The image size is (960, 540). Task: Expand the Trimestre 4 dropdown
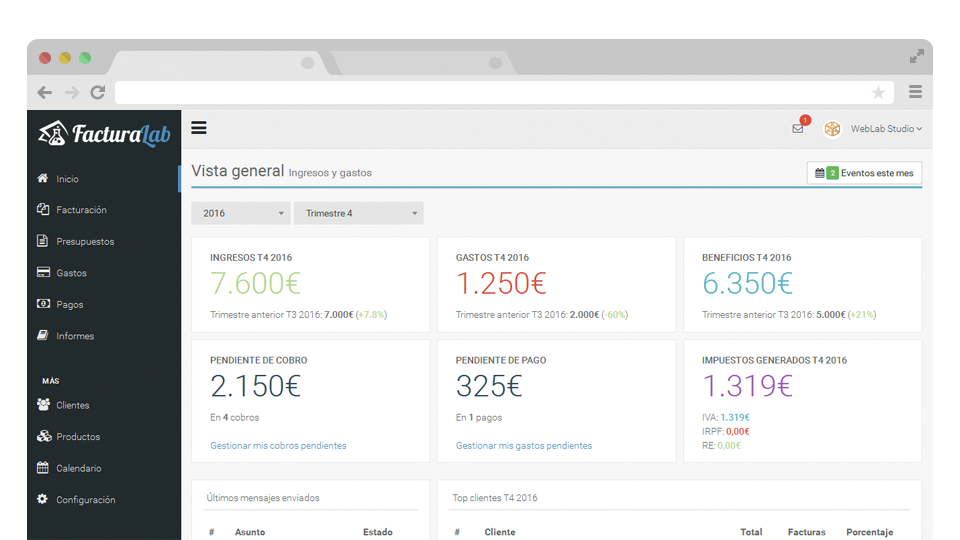358,213
